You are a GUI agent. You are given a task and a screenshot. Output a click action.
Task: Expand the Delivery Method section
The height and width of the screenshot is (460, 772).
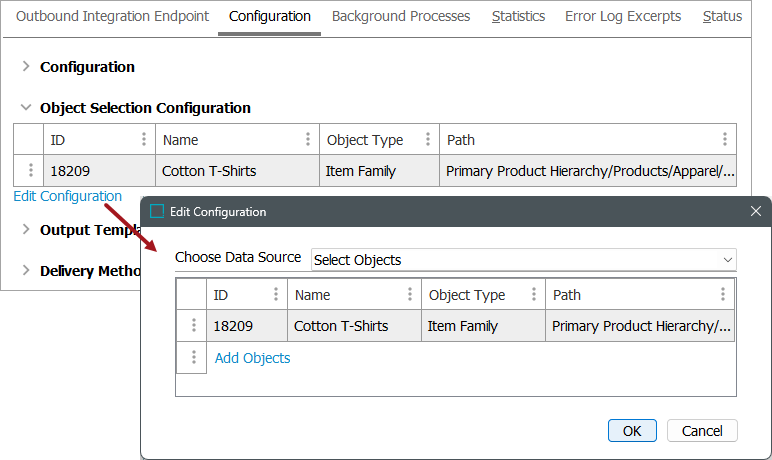[26, 271]
